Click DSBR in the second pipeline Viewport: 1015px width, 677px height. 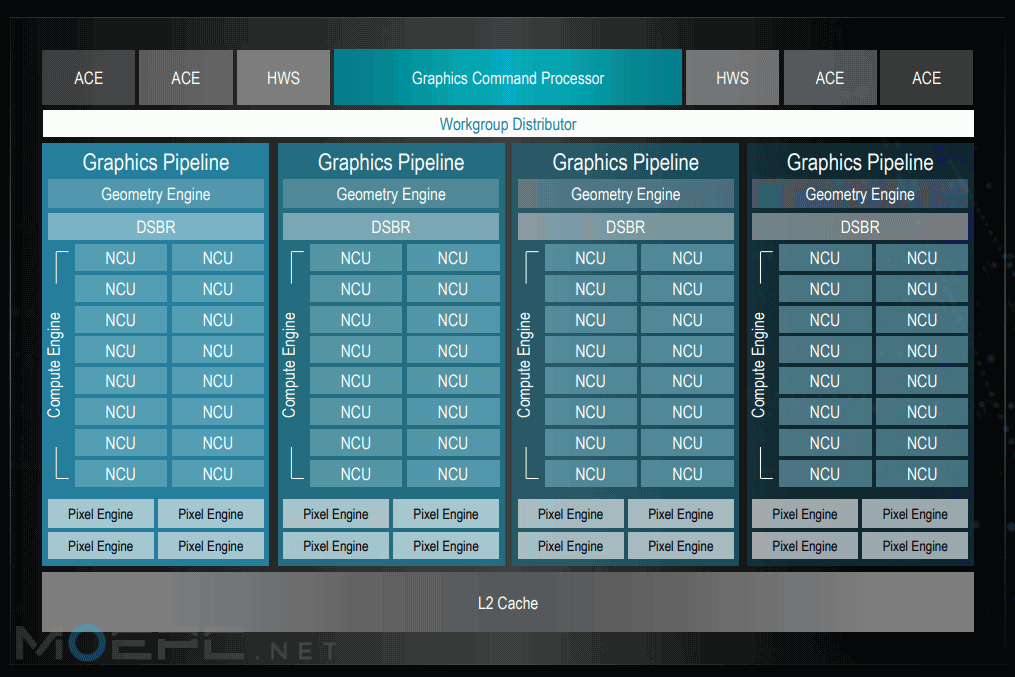click(x=391, y=227)
